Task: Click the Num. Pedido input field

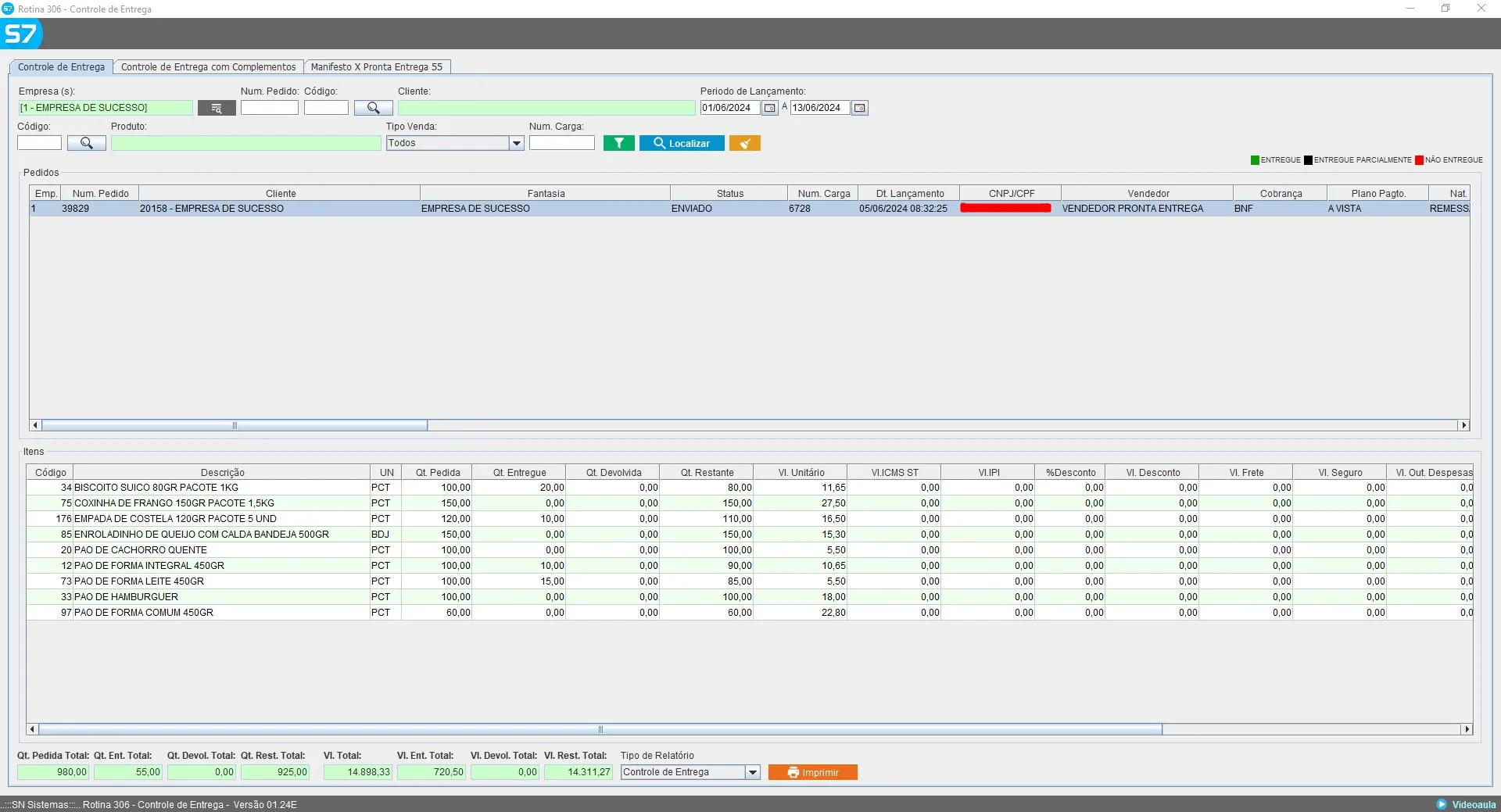Action: tap(270, 108)
